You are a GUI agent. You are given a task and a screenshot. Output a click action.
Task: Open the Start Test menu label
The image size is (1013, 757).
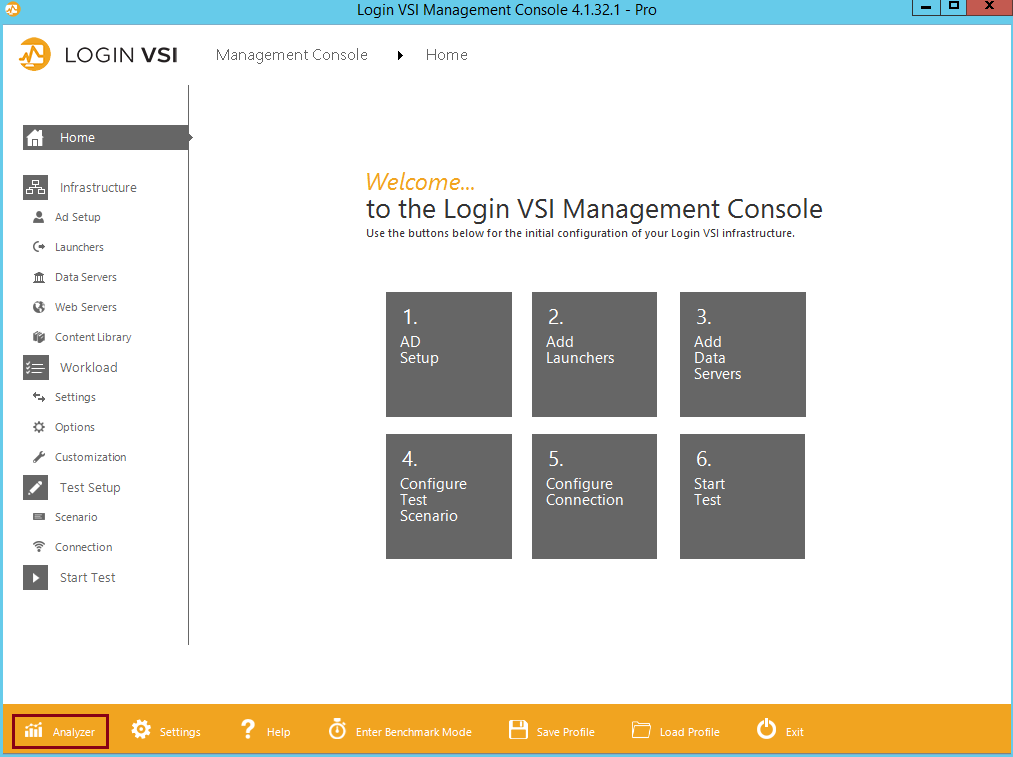point(87,577)
